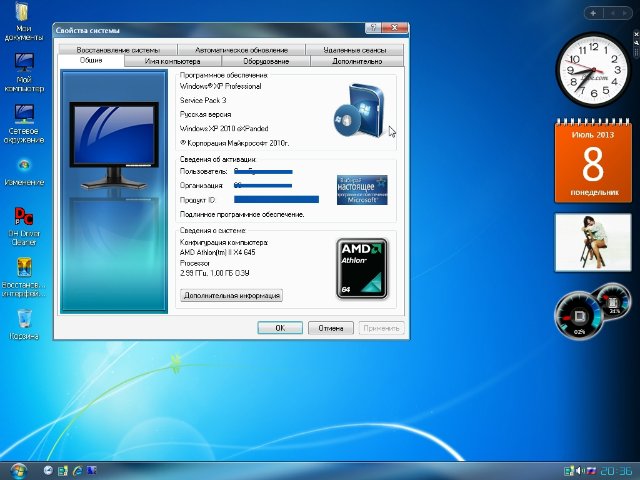Viewport: 640px width, 480px height.
Task: Click the genuine Microsoft software badge
Action: (x=362, y=189)
